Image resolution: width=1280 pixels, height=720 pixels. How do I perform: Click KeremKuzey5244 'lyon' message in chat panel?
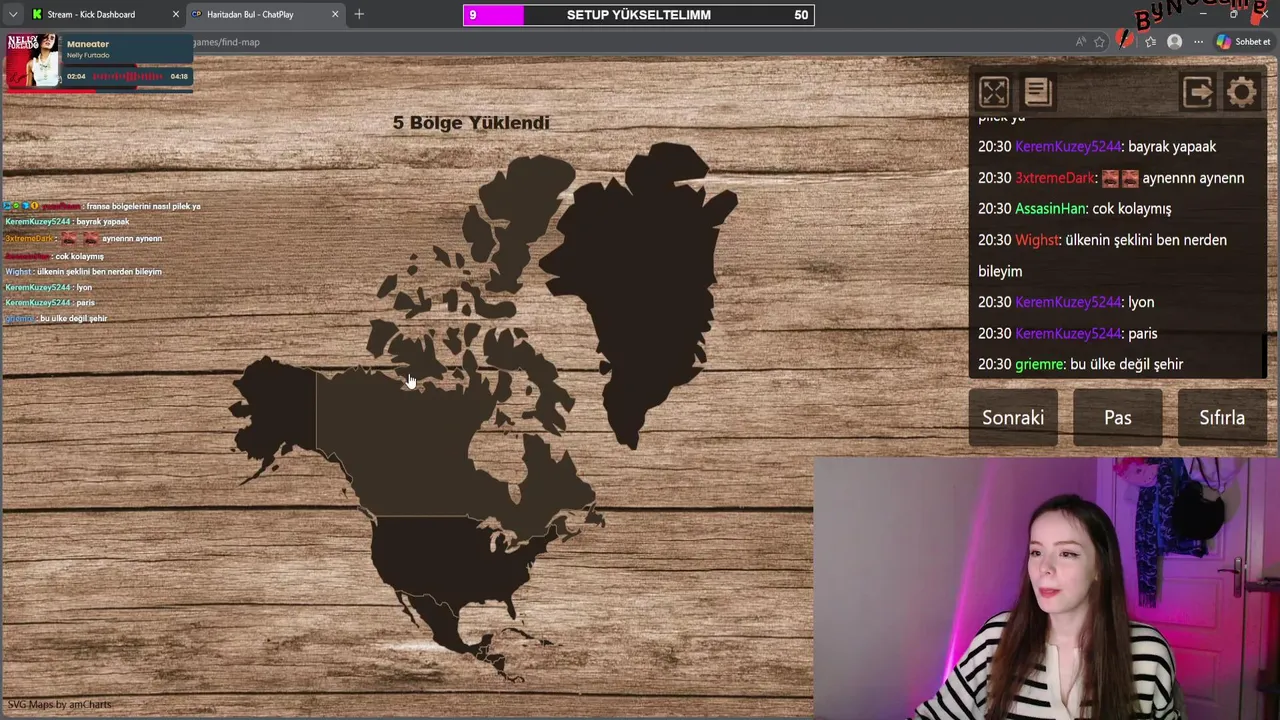pos(1066,302)
